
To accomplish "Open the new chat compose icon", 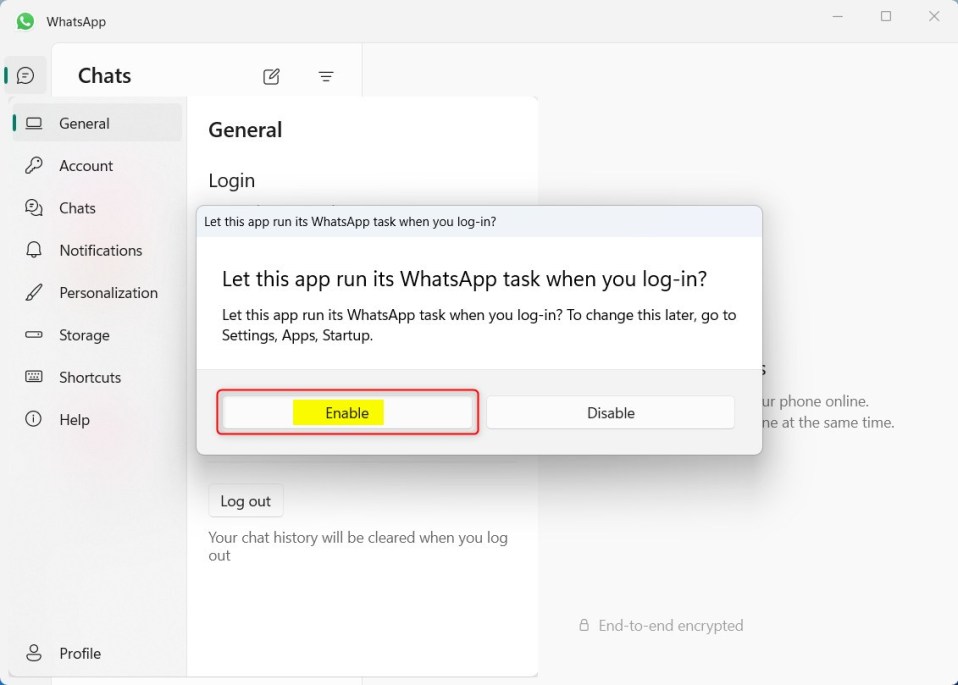I will pyautogui.click(x=271, y=76).
